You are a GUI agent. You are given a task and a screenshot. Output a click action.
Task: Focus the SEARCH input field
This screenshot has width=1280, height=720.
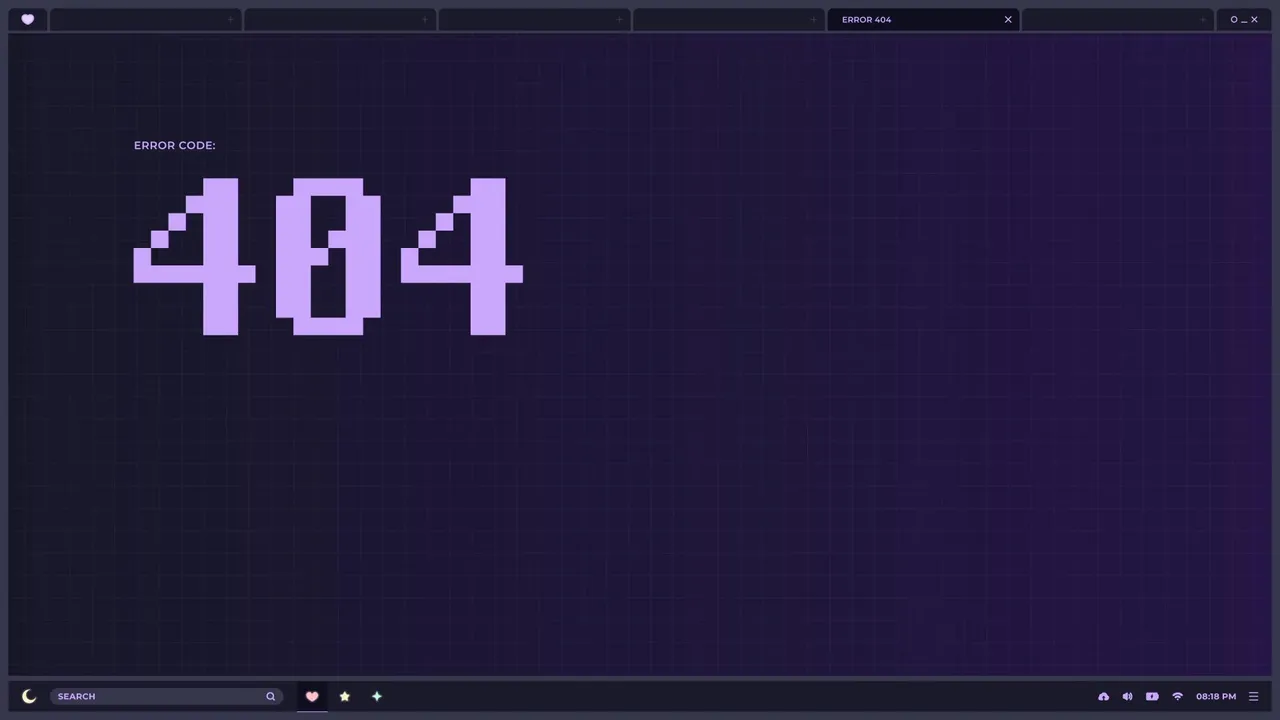pos(166,696)
